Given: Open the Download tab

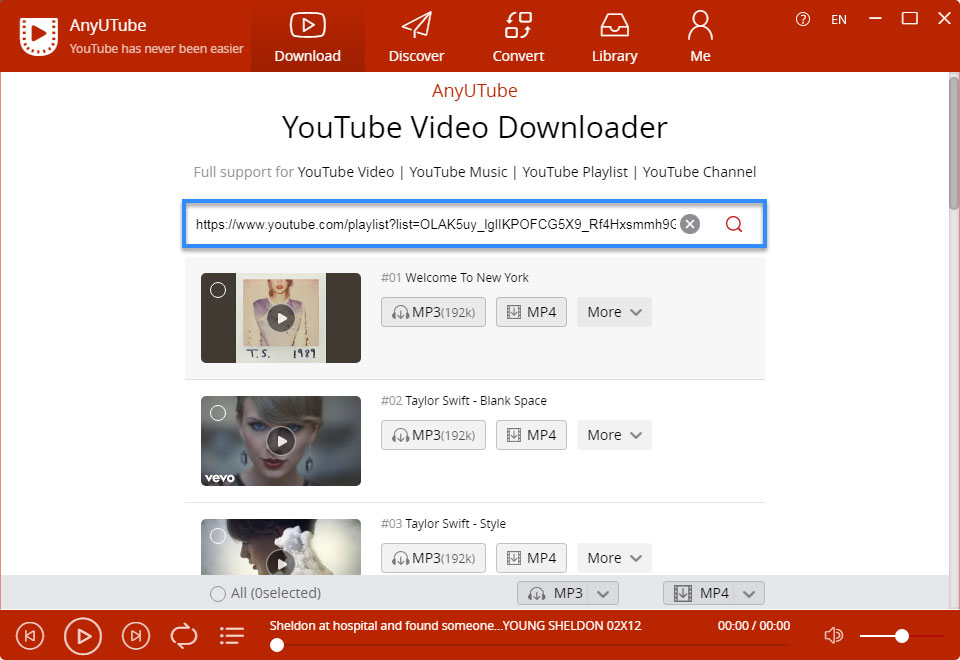Looking at the screenshot, I should [x=307, y=37].
